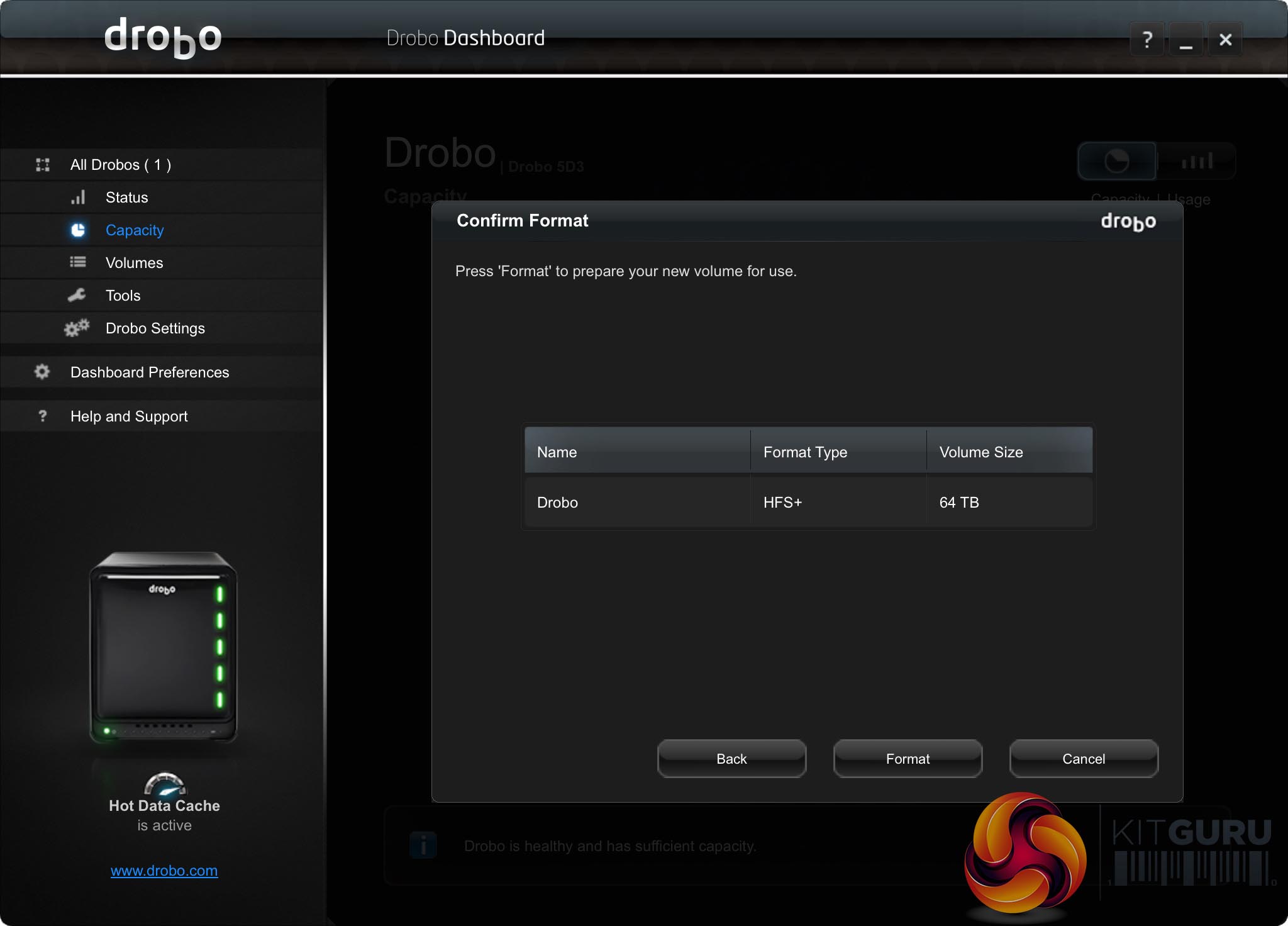Cancel the Confirm Format dialog
Viewport: 1288px width, 926px height.
[1083, 759]
